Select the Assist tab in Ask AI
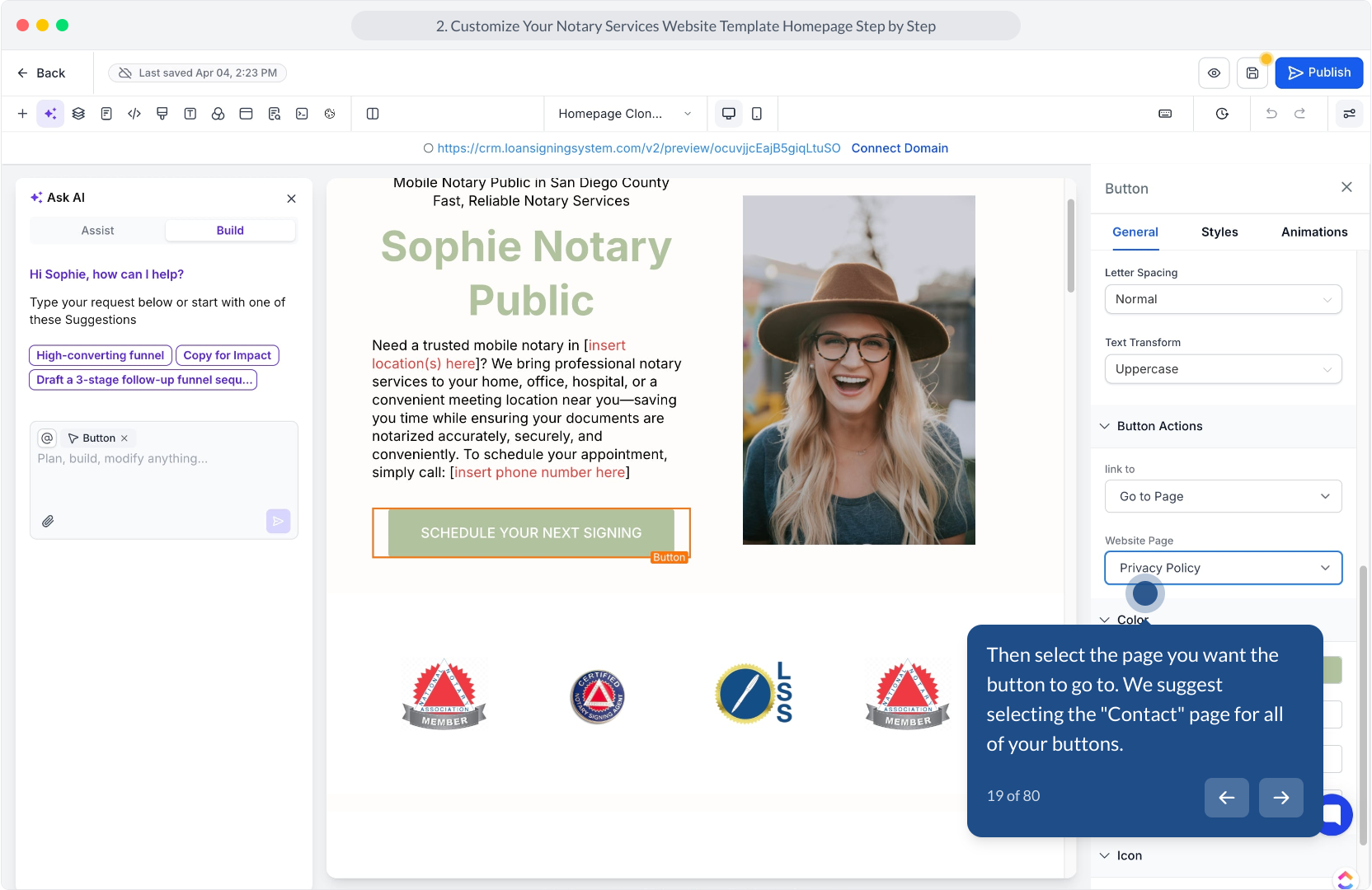Image resolution: width=1372 pixels, height=890 pixels. pyautogui.click(x=97, y=231)
